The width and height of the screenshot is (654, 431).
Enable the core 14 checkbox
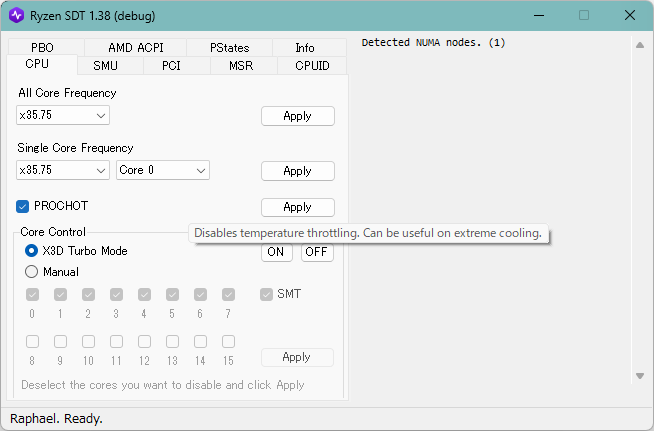point(200,342)
